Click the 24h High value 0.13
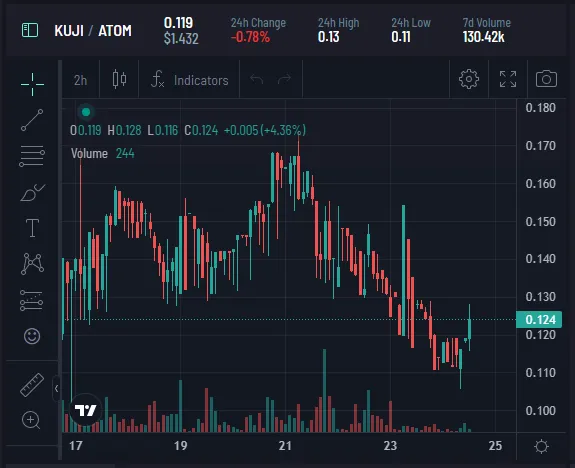Screen dimensions: 575x468 (x=329, y=37)
